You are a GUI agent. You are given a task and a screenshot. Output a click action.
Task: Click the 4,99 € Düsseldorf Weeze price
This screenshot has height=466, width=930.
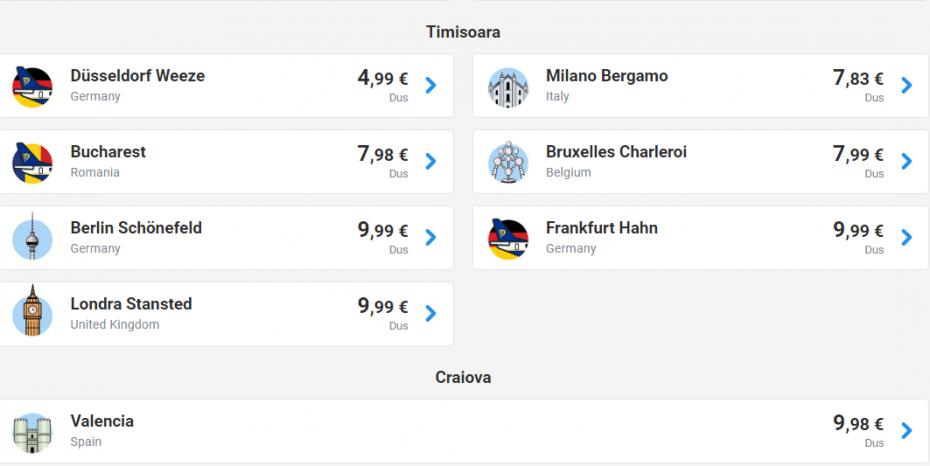click(x=383, y=78)
